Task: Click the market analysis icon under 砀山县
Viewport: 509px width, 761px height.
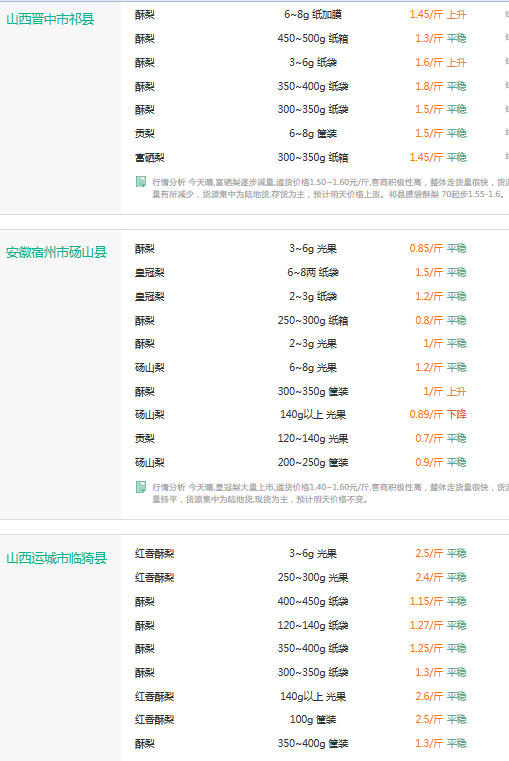Action: [x=141, y=487]
